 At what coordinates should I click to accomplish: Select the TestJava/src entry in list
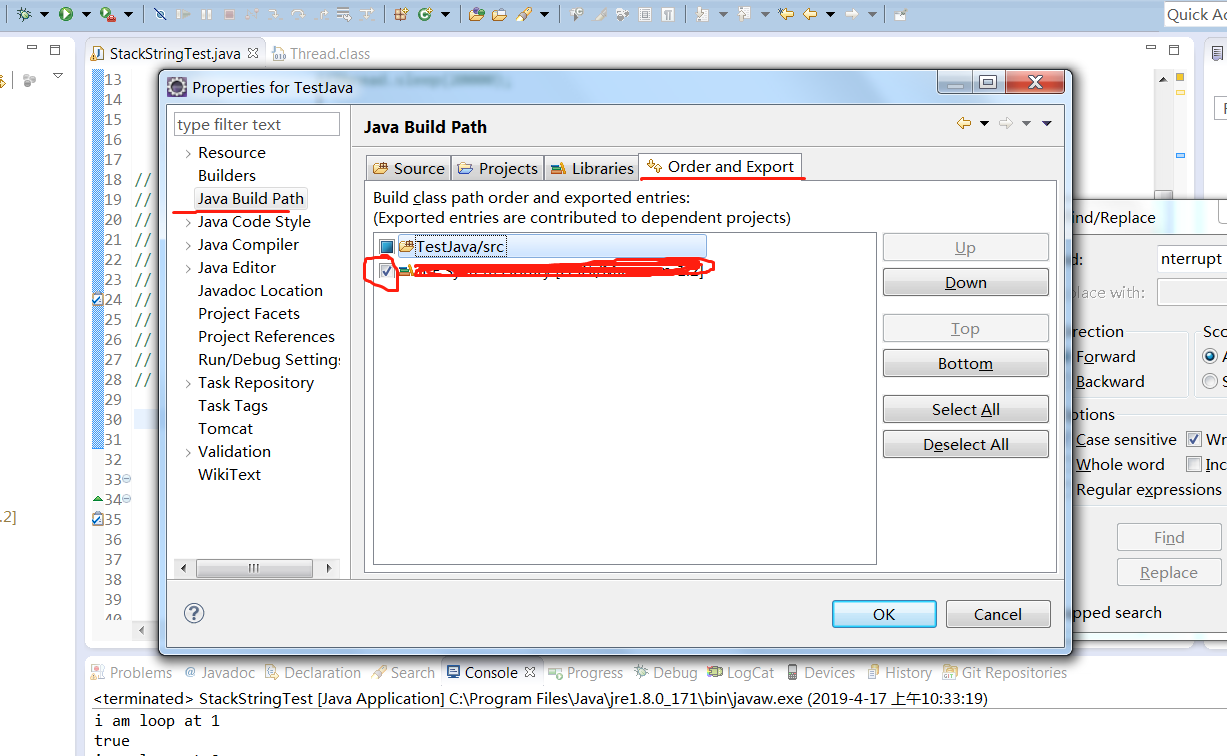coord(552,247)
